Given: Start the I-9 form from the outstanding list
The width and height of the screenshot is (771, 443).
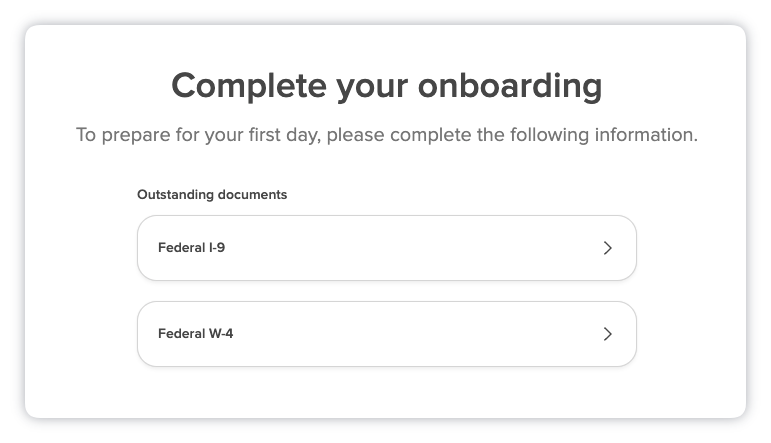Looking at the screenshot, I should [387, 248].
